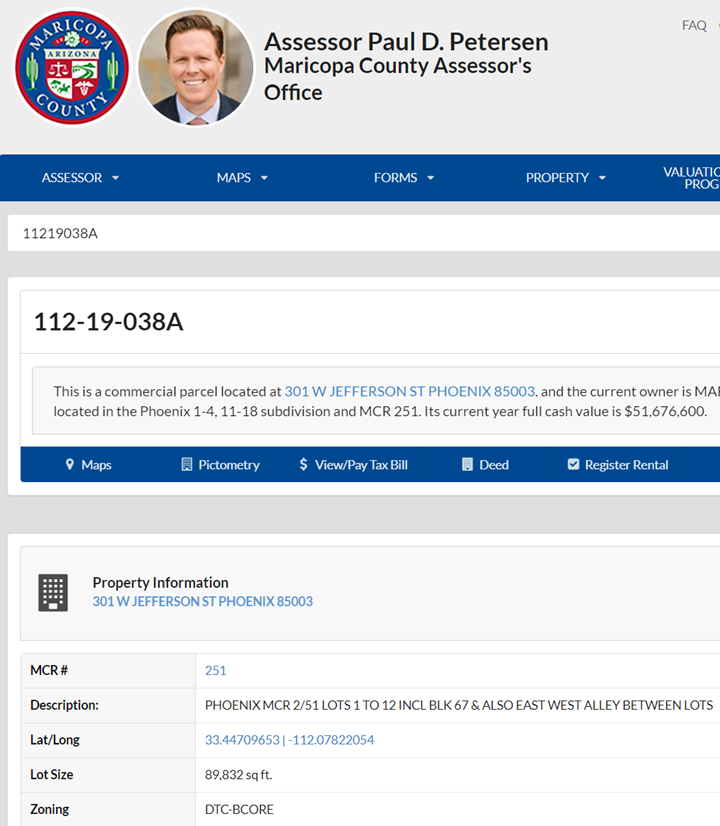Open address link in parcel summary
Viewport: 720px width, 826px height.
(410, 391)
